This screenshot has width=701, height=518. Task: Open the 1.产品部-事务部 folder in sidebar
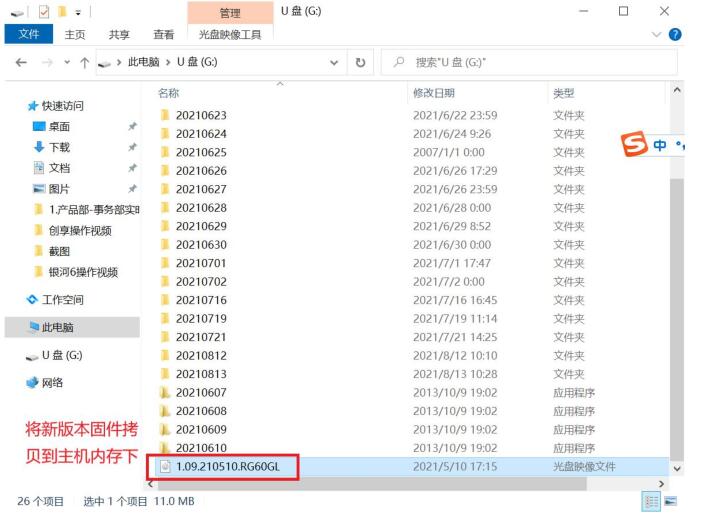pos(94,210)
